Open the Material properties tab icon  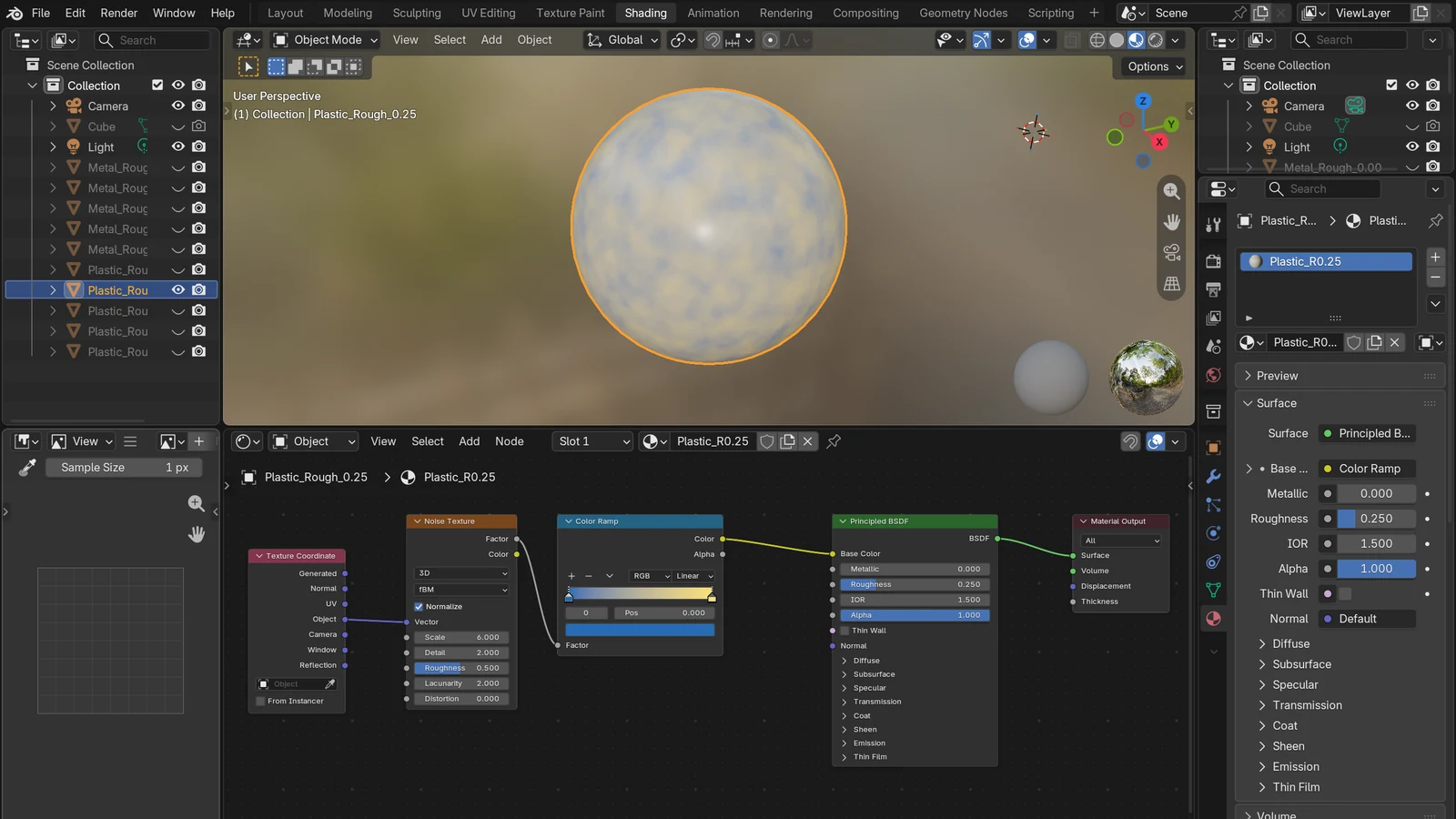pos(1213,619)
